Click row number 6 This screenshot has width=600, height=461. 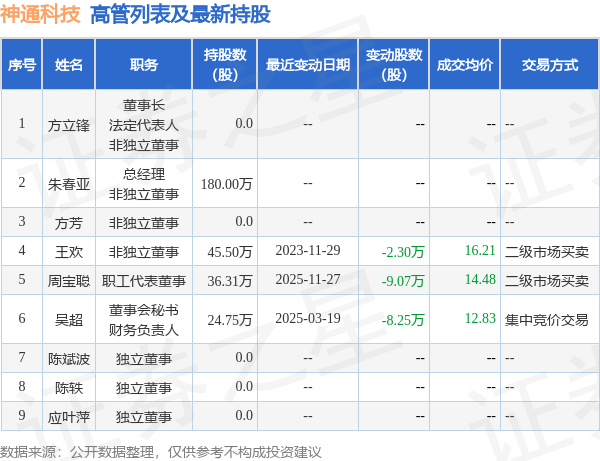(x=22, y=318)
